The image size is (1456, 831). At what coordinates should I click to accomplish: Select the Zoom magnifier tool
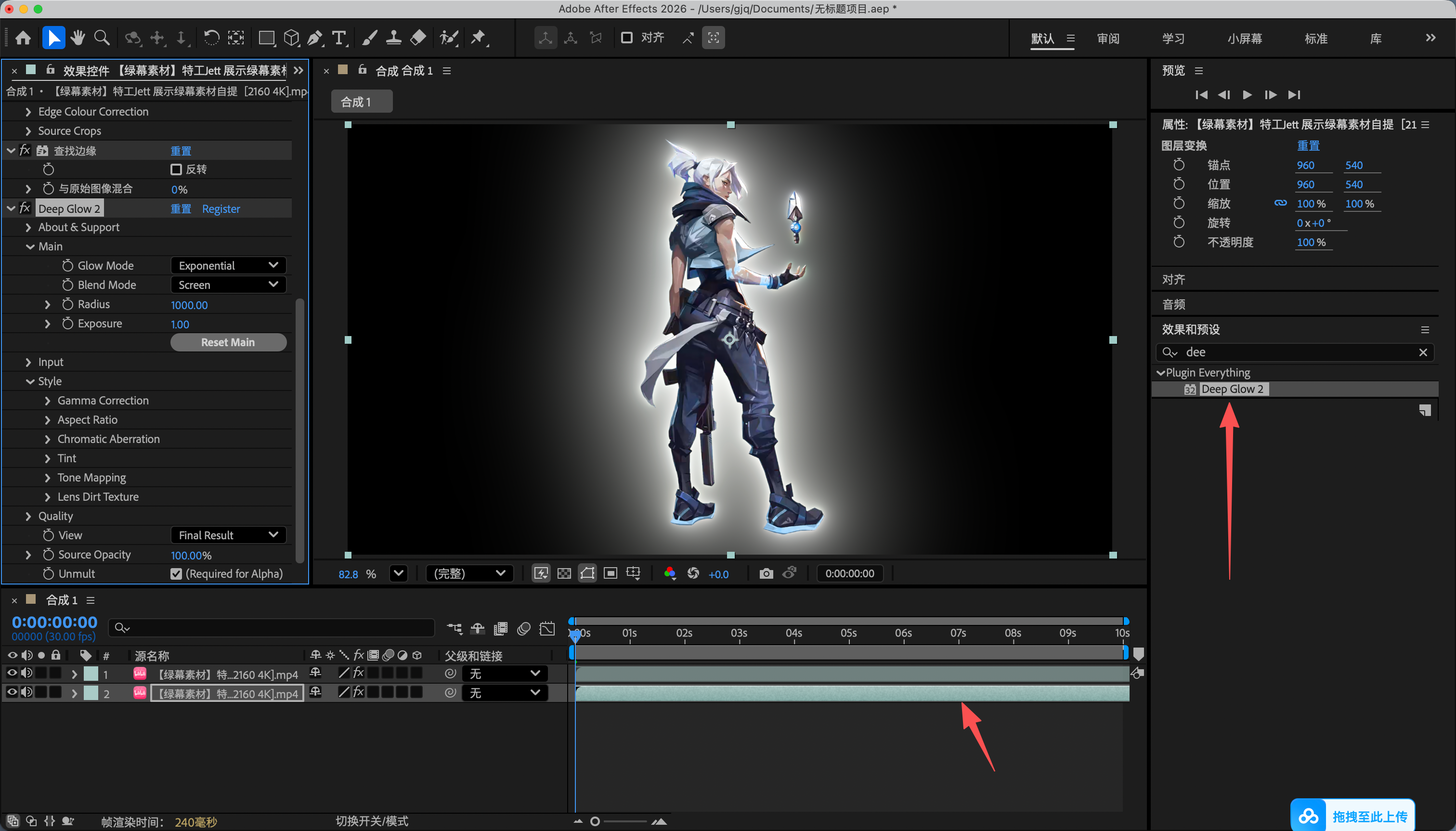[102, 38]
